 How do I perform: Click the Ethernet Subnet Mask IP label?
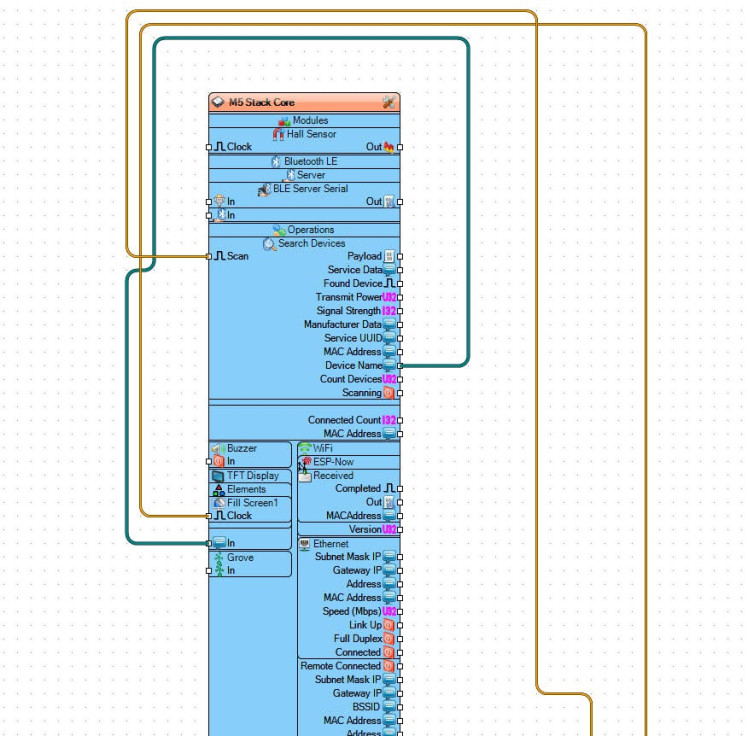click(348, 557)
